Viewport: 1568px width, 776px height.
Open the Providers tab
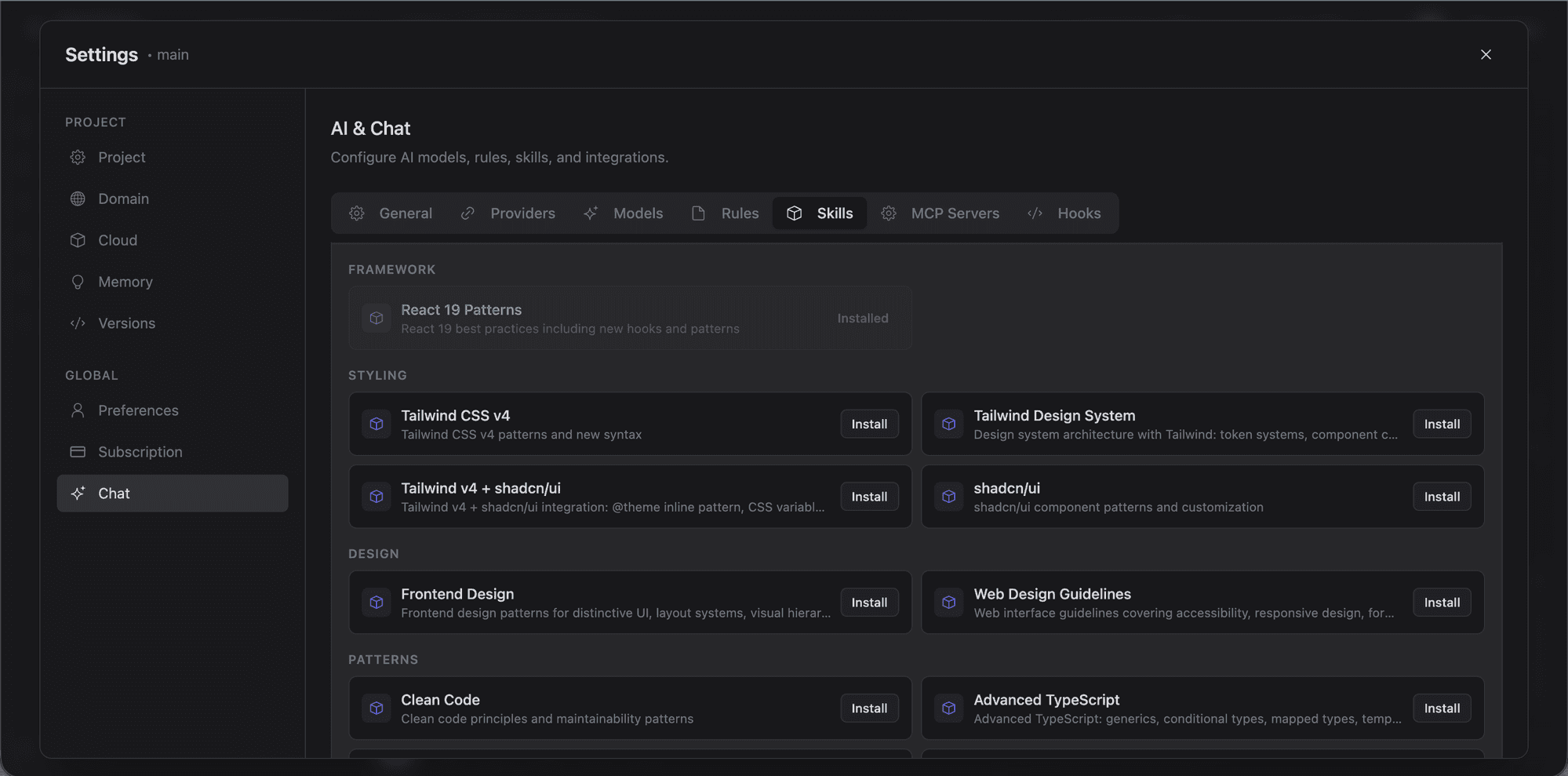508,213
